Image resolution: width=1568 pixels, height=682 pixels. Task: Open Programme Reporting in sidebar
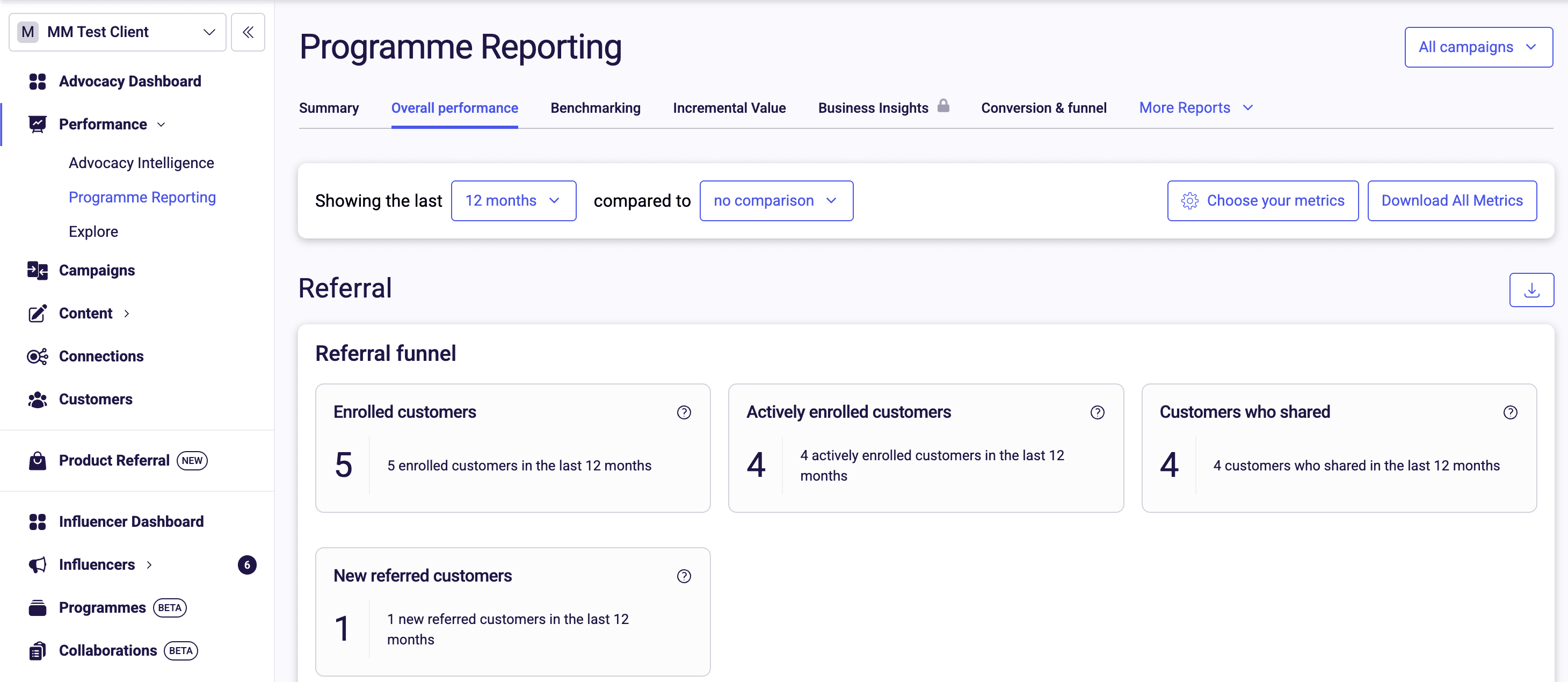click(x=142, y=197)
